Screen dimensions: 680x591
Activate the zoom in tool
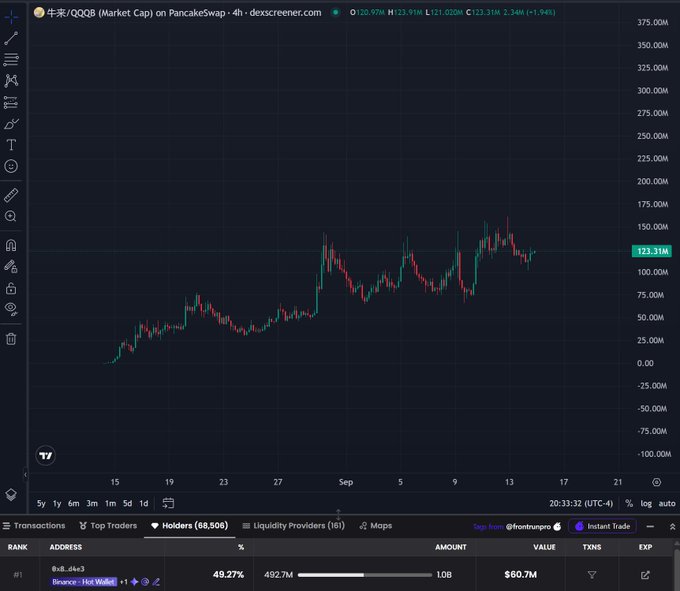click(x=11, y=216)
